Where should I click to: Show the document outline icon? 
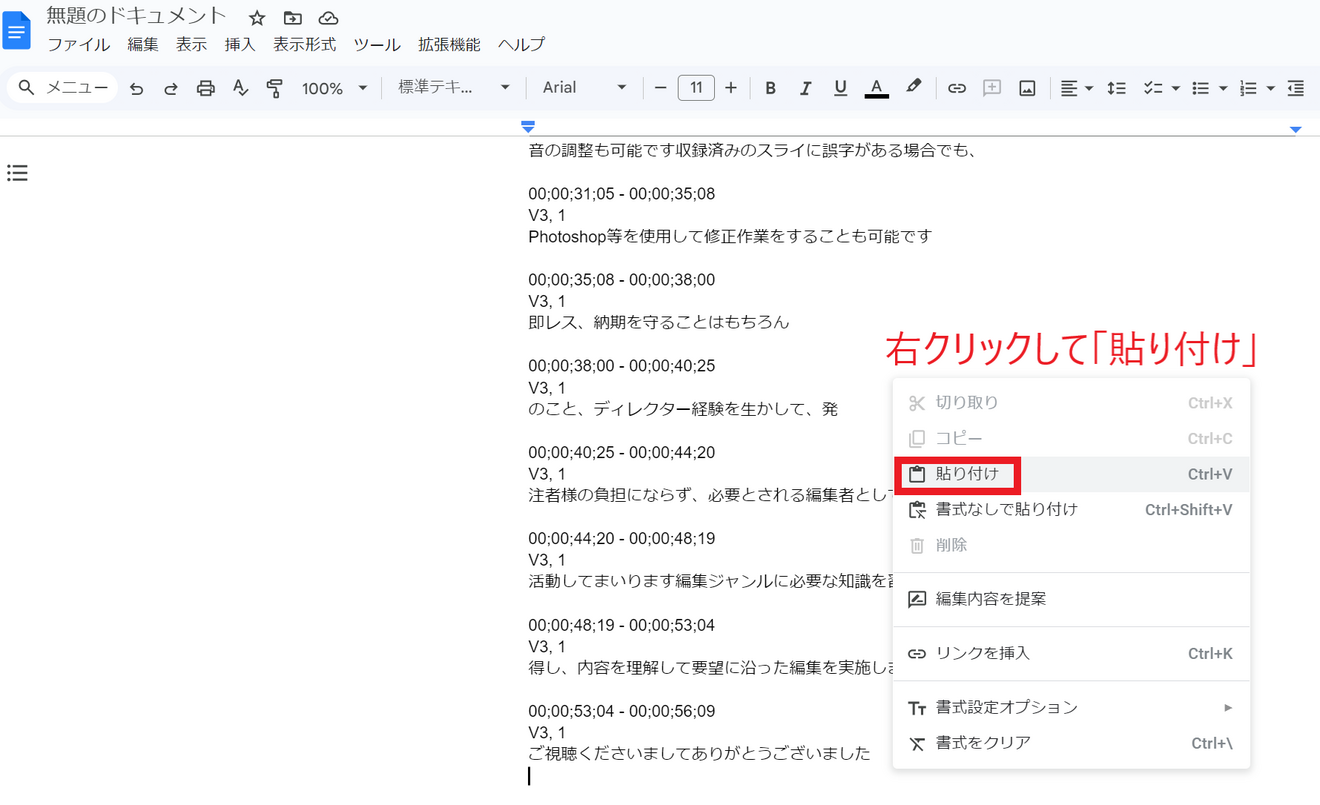coord(17,173)
